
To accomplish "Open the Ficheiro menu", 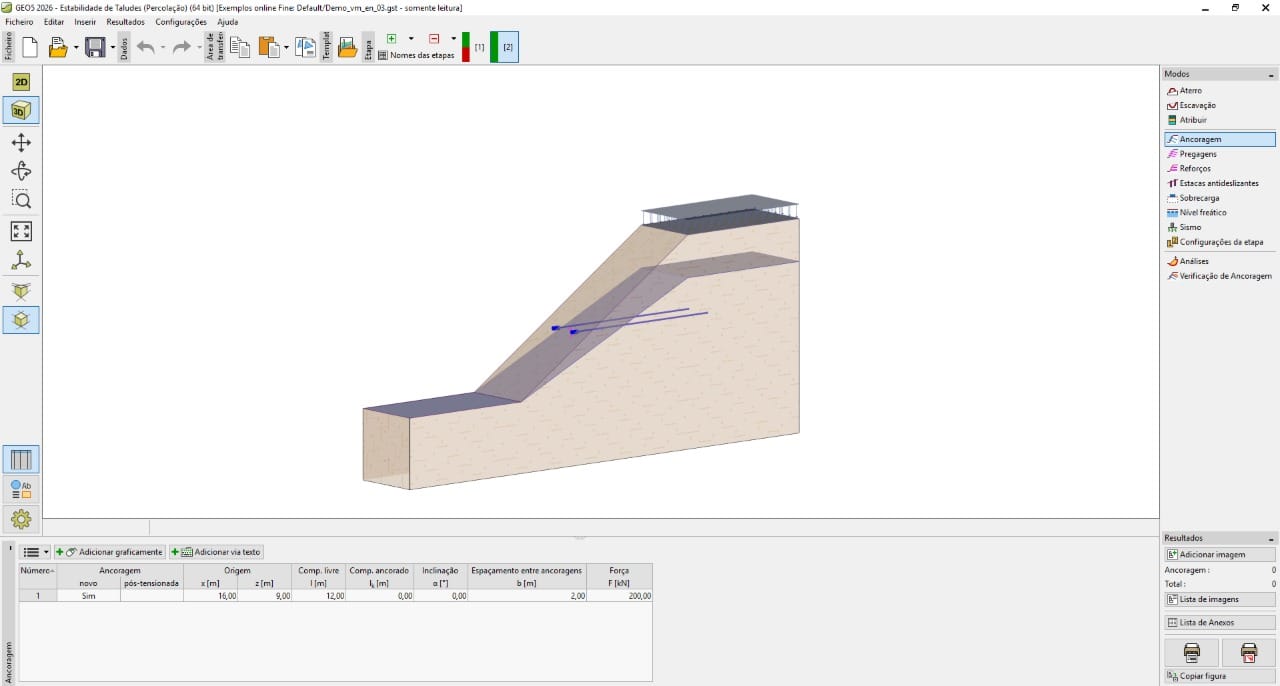I will coord(18,21).
